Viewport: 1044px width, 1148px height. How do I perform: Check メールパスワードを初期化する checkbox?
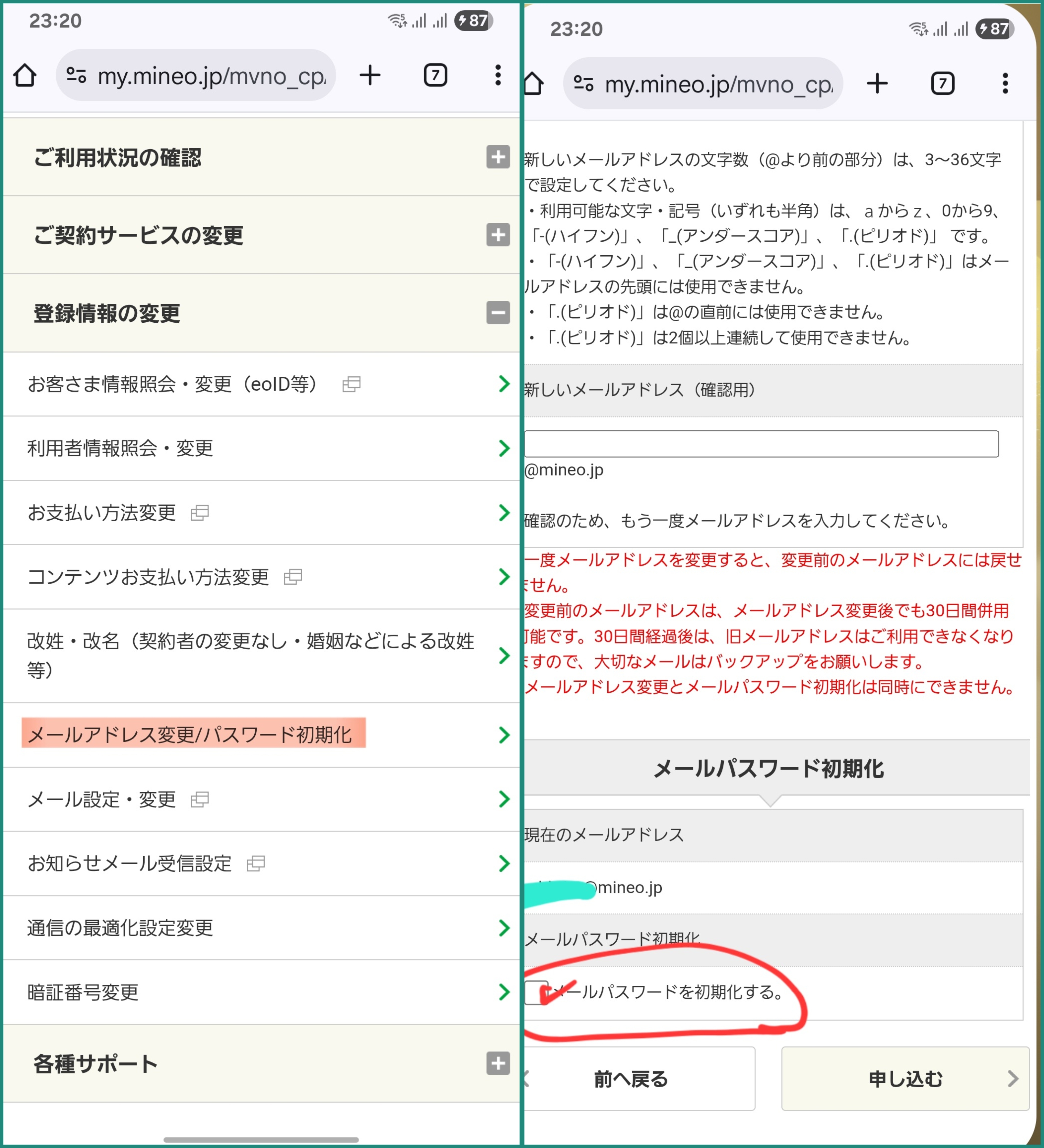536,993
